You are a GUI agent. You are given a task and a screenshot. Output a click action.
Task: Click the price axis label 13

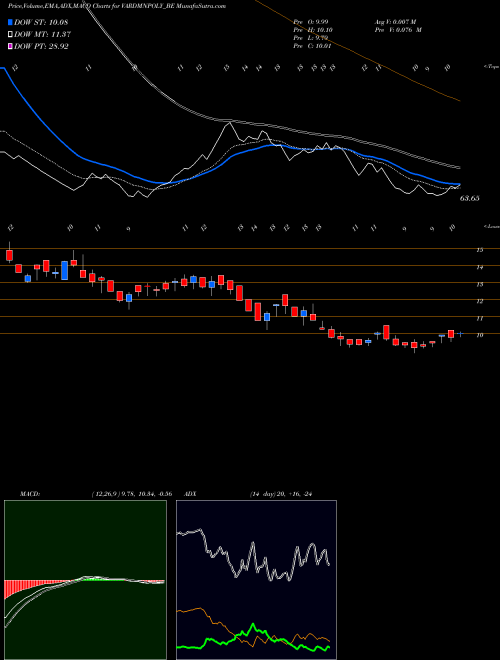(x=479, y=285)
